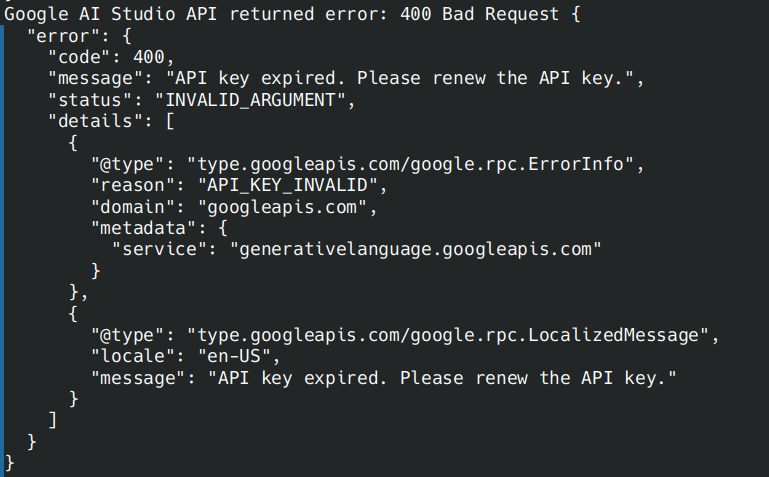Click the "code" key in the error JSON
The image size is (769, 477).
[x=79, y=57]
